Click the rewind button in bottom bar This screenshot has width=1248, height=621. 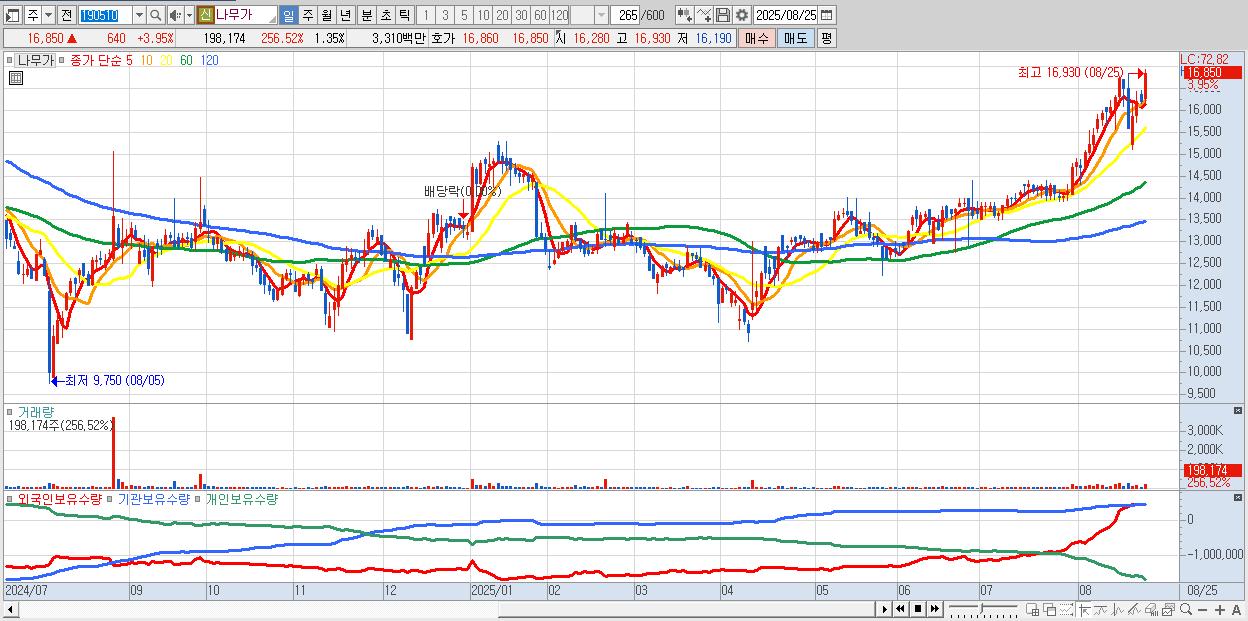tap(901, 609)
